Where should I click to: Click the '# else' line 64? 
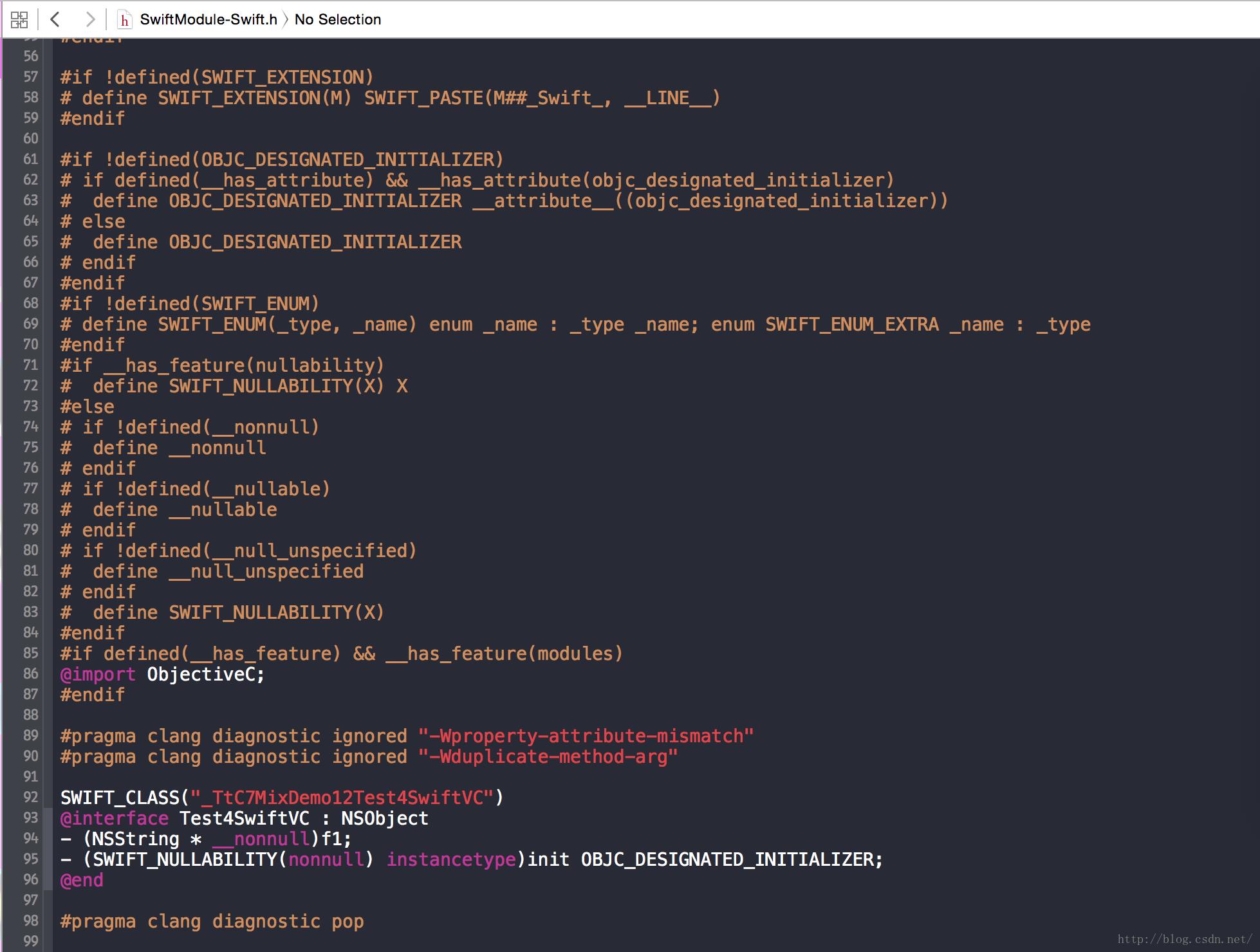pos(93,222)
